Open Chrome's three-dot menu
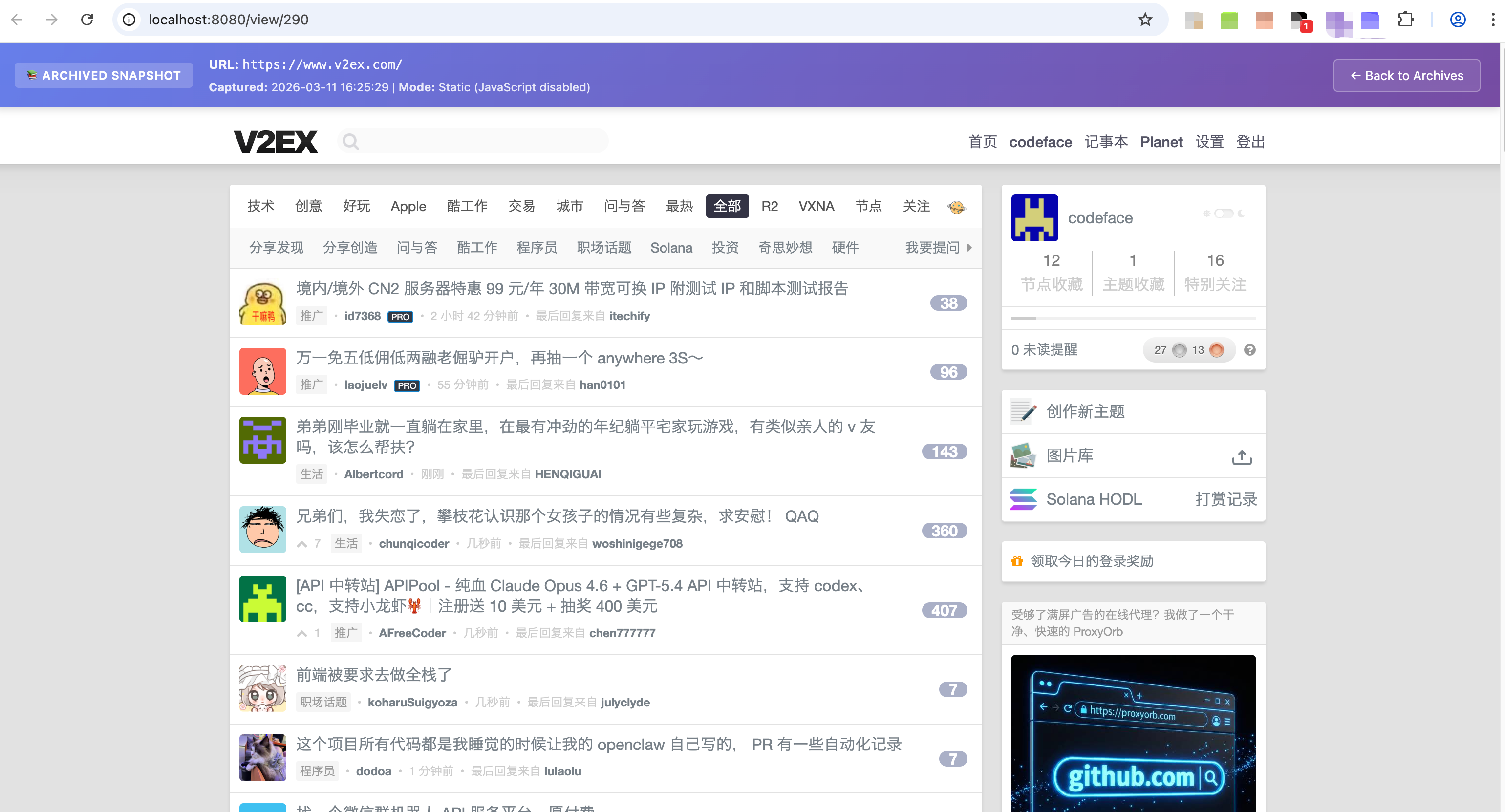Viewport: 1505px width, 812px height. [x=1493, y=20]
